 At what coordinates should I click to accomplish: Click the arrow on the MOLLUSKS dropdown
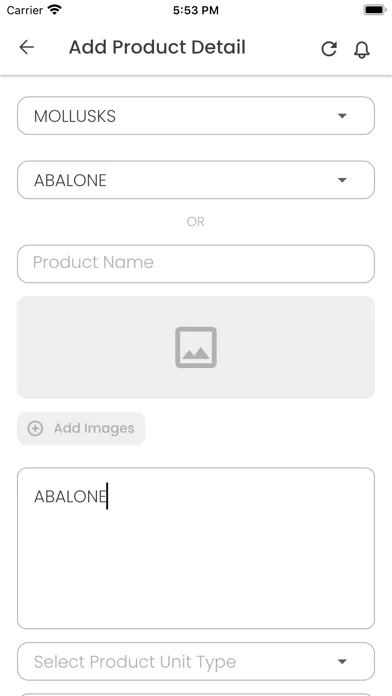pyautogui.click(x=342, y=116)
